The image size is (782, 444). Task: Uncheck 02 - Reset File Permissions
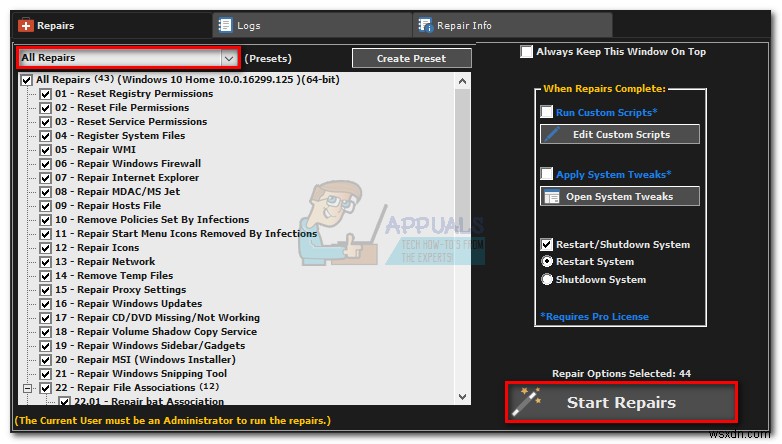point(45,108)
